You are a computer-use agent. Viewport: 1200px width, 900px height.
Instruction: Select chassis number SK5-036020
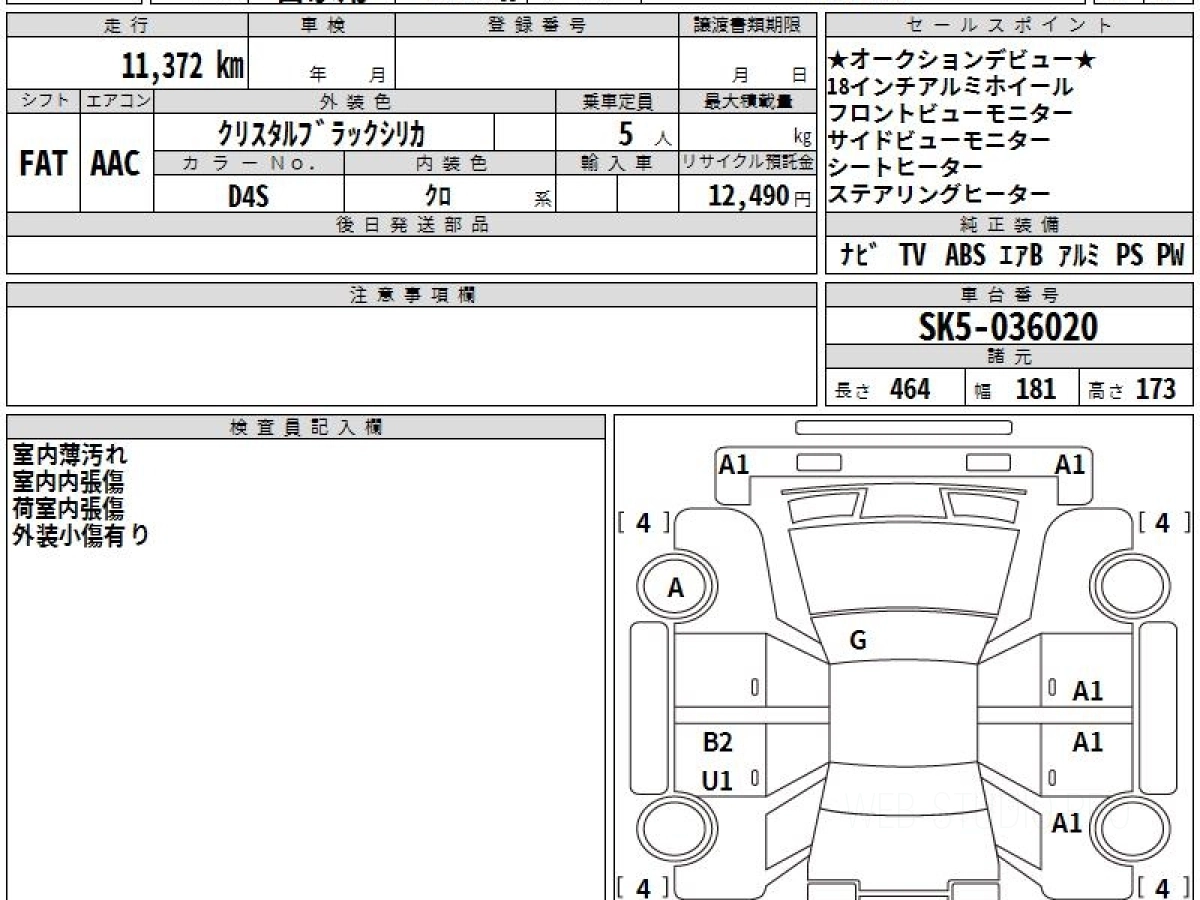click(1008, 326)
